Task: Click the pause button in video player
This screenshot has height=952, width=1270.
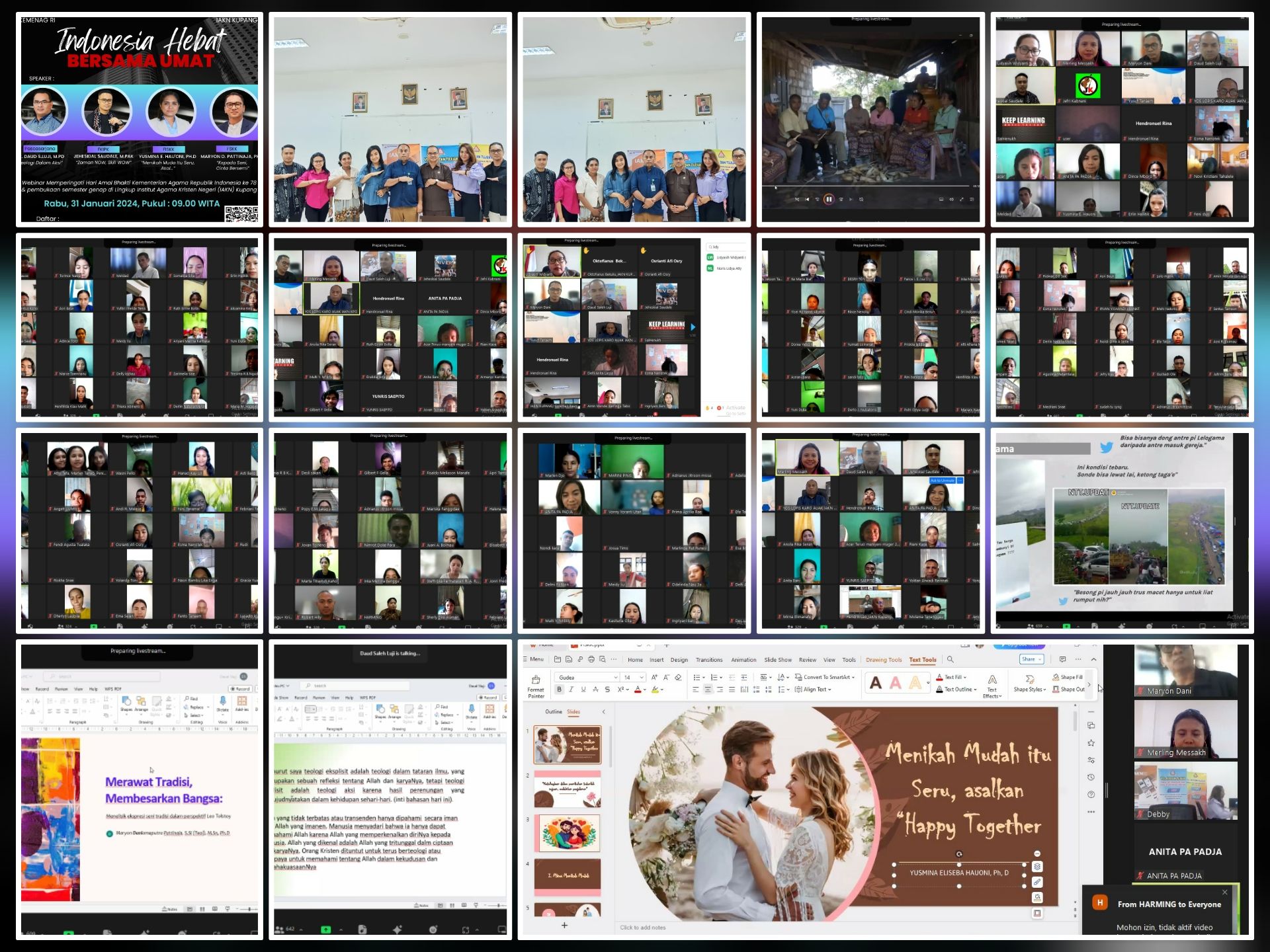Action: (x=828, y=199)
